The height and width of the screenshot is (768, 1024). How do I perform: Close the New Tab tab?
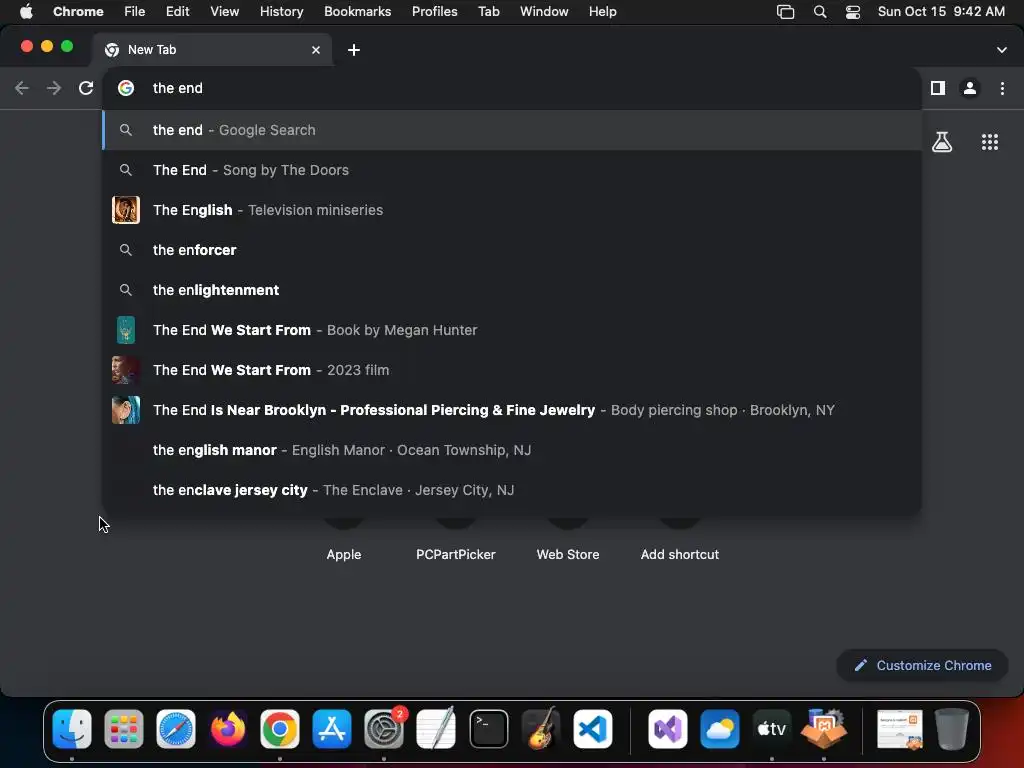click(316, 50)
